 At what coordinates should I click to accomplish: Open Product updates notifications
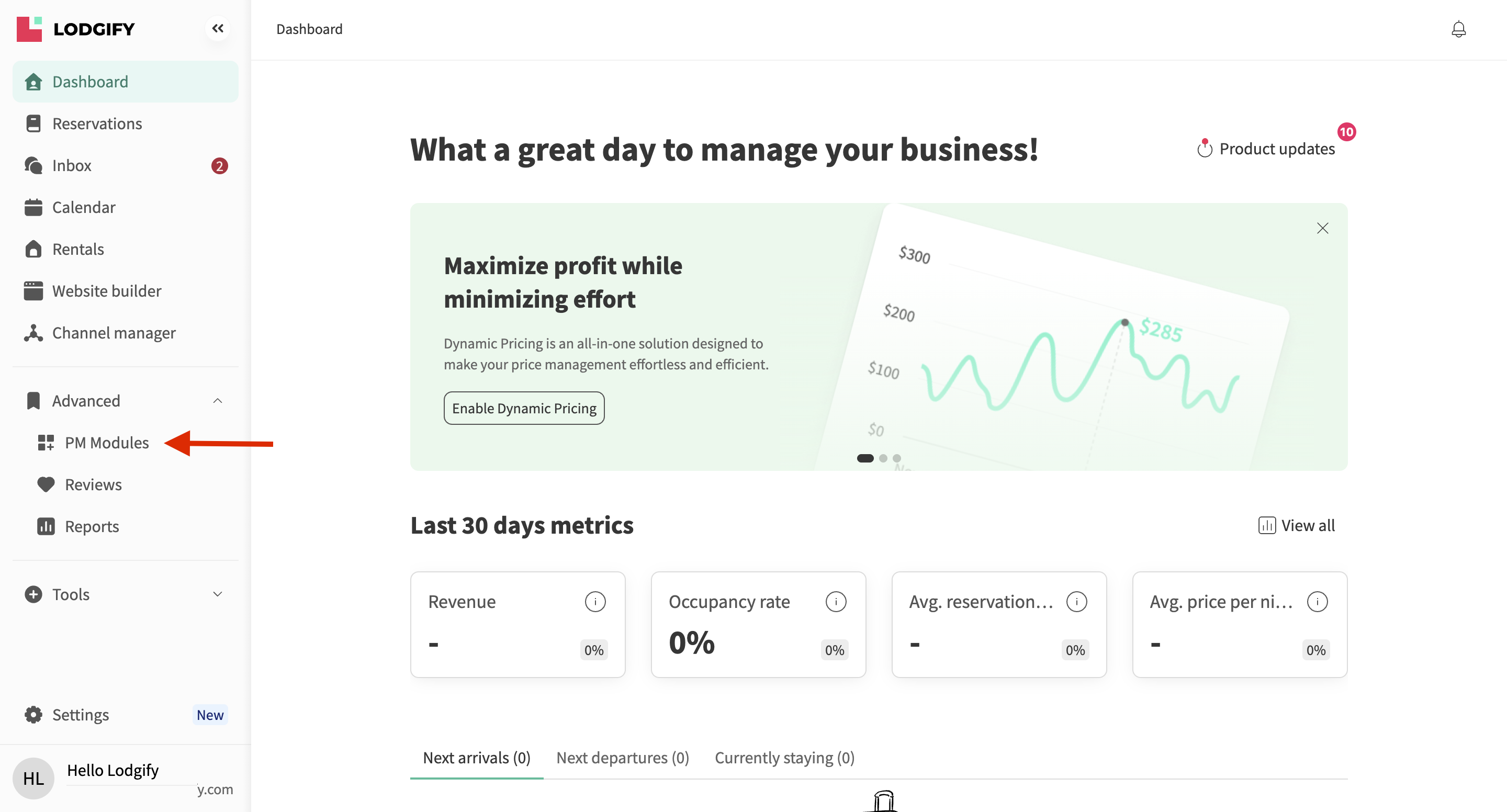point(1267,149)
